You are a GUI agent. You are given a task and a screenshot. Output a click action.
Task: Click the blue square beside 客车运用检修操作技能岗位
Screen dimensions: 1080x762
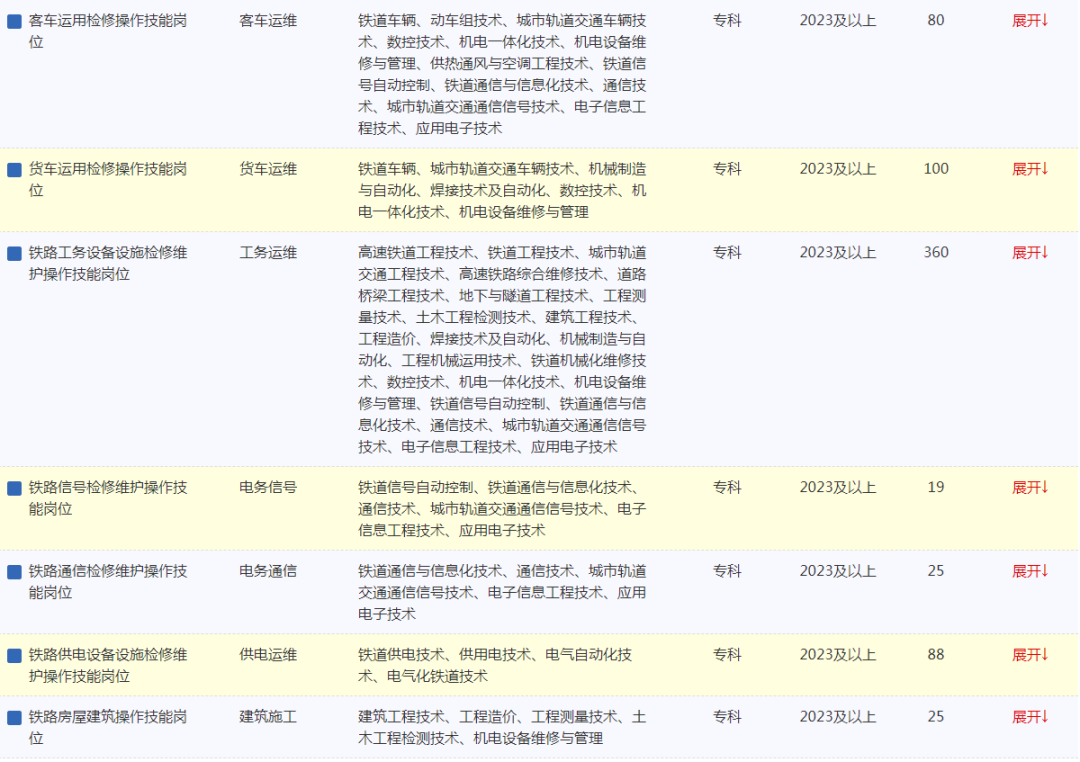(x=14, y=21)
